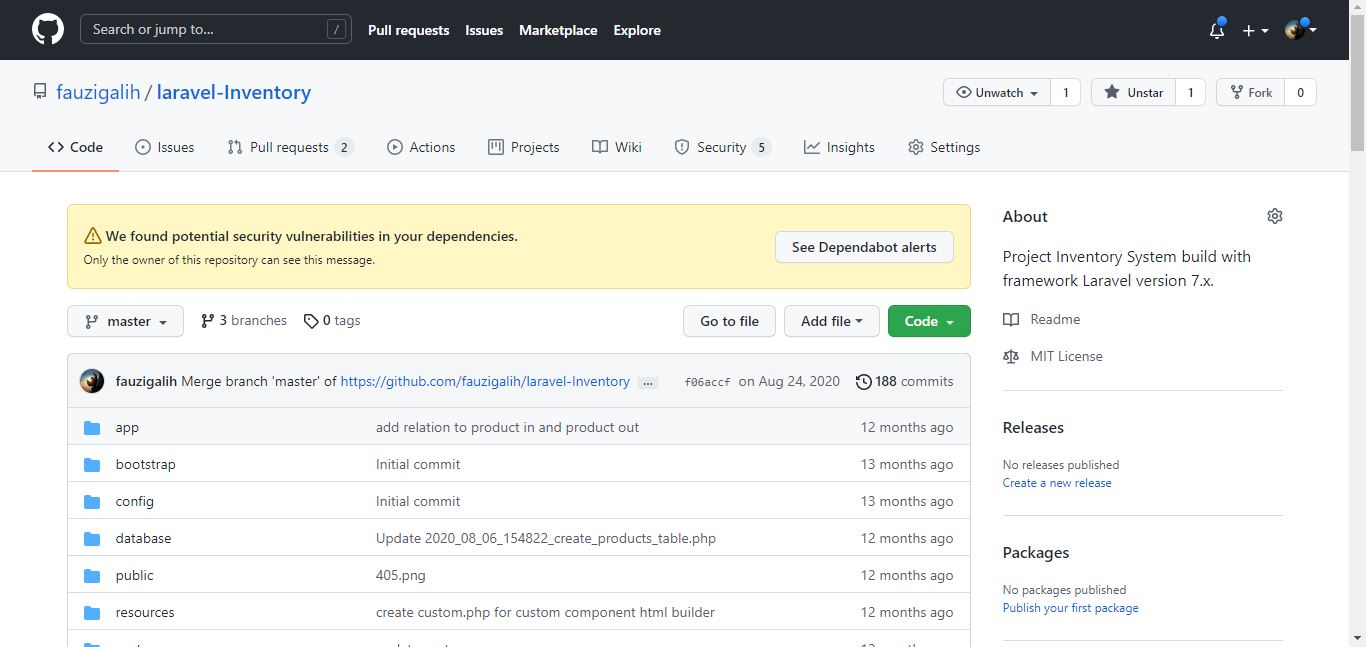Open the plus create-new menu
1366x647 pixels.
pos(1255,30)
